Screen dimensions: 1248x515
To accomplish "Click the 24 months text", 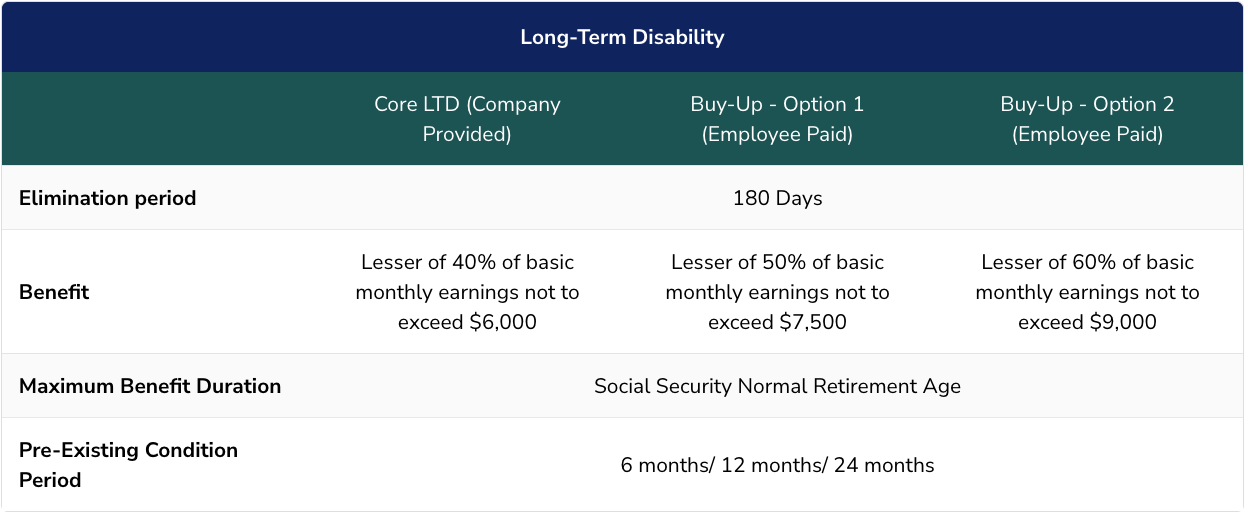I will (x=885, y=465).
